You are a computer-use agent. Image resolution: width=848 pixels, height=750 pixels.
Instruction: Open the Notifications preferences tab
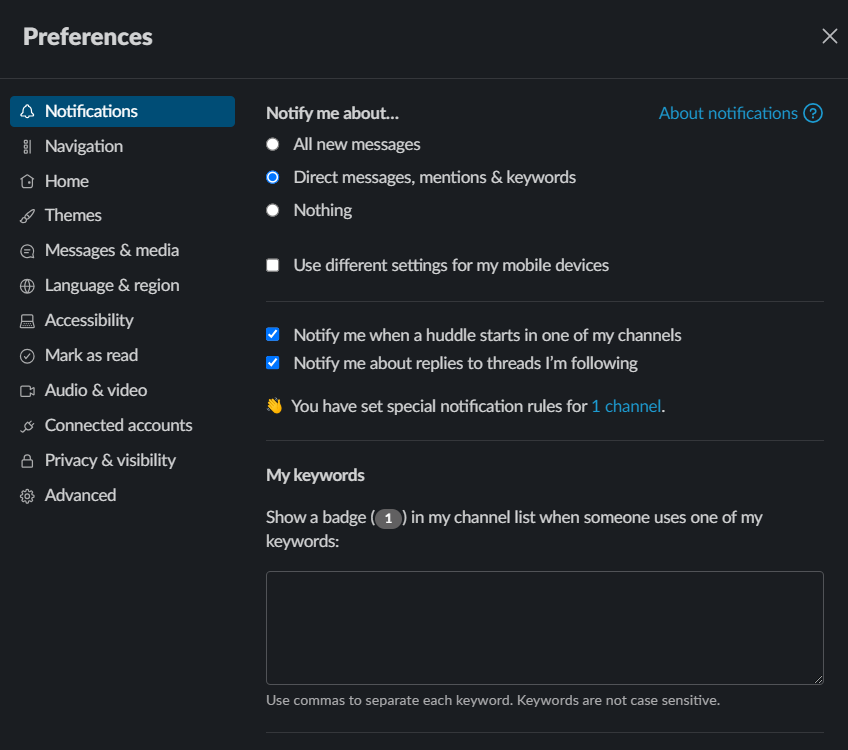[x=122, y=111]
